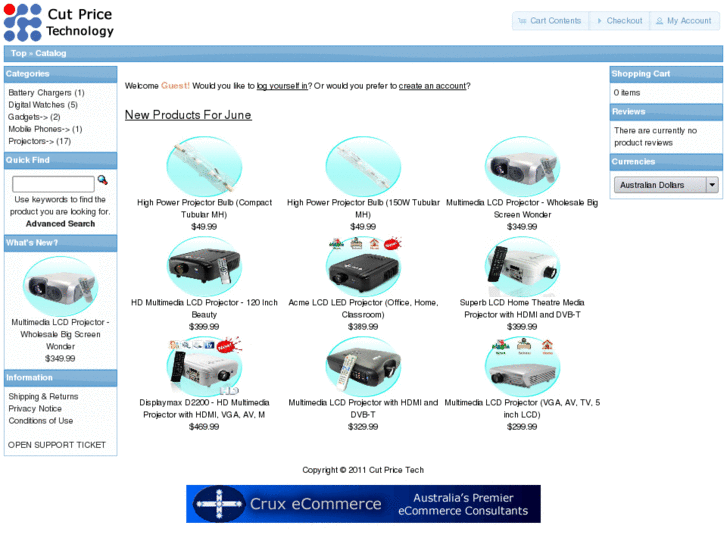Open the Gadgets category
This screenshot has height=545, width=727.
coord(34,117)
